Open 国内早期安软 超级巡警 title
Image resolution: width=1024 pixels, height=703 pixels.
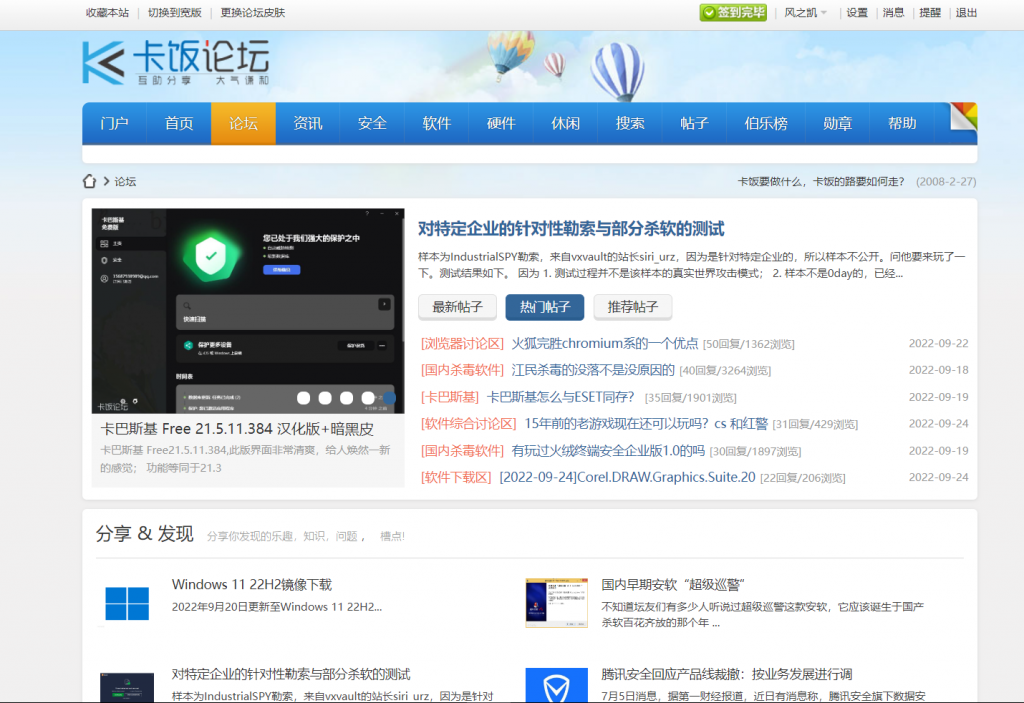pos(673,585)
